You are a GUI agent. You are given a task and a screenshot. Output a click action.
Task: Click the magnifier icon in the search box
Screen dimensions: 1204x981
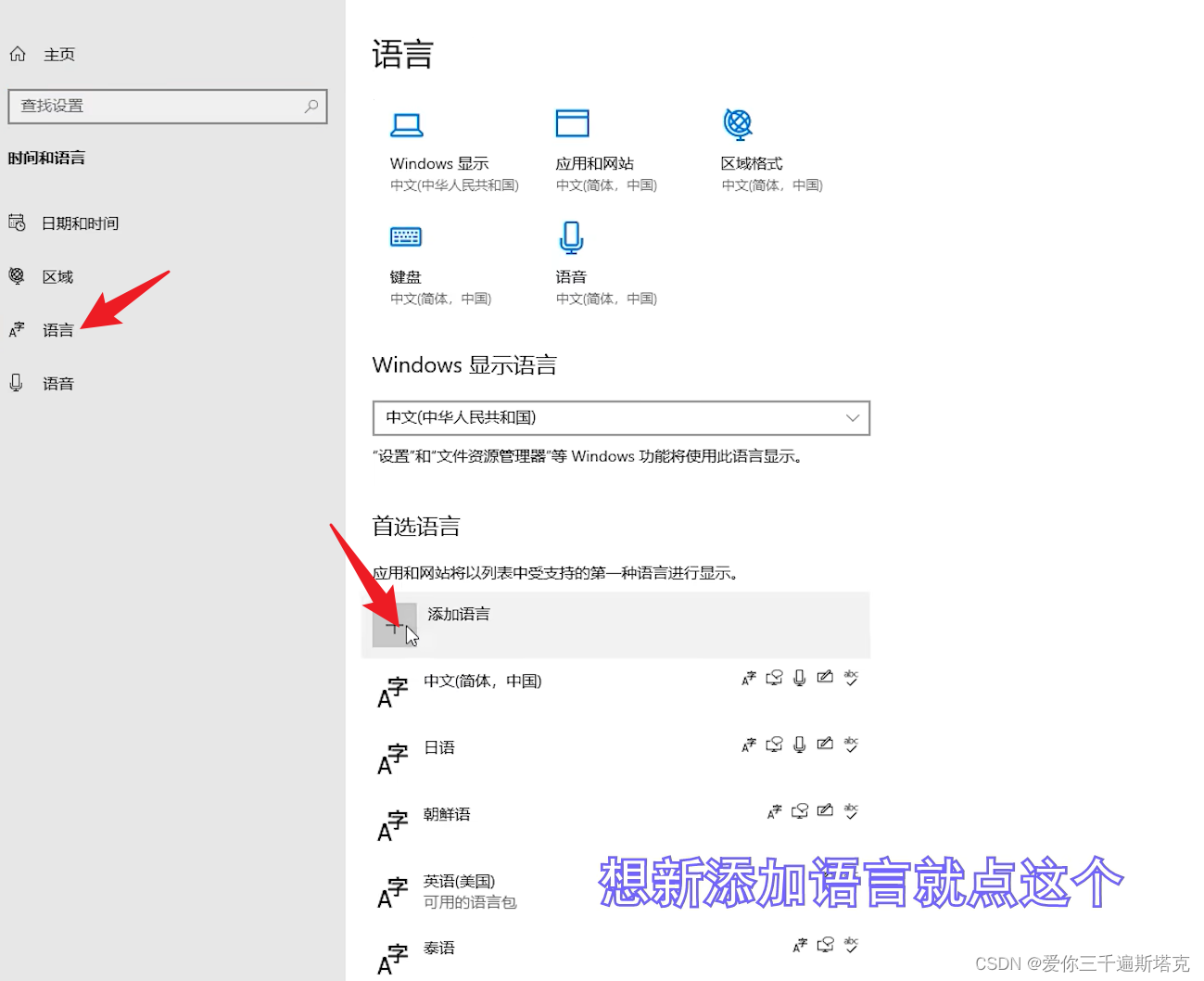311,107
